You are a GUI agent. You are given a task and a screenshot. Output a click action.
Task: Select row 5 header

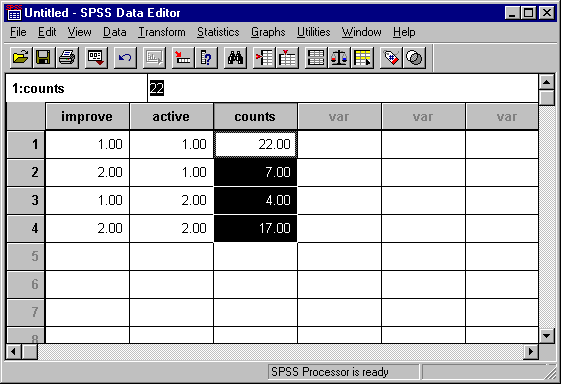(x=26, y=256)
